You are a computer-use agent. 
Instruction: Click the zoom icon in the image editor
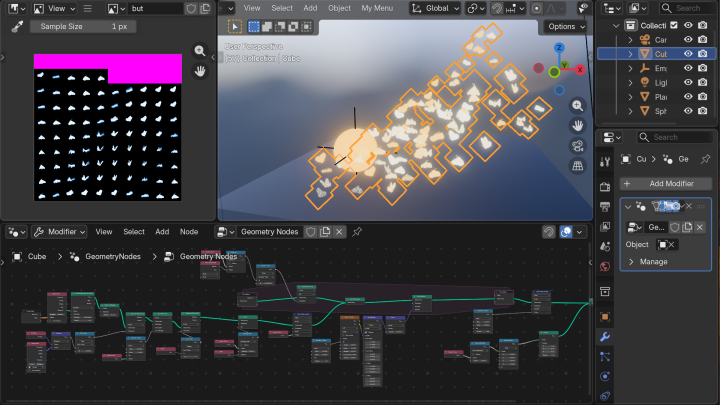pos(200,51)
